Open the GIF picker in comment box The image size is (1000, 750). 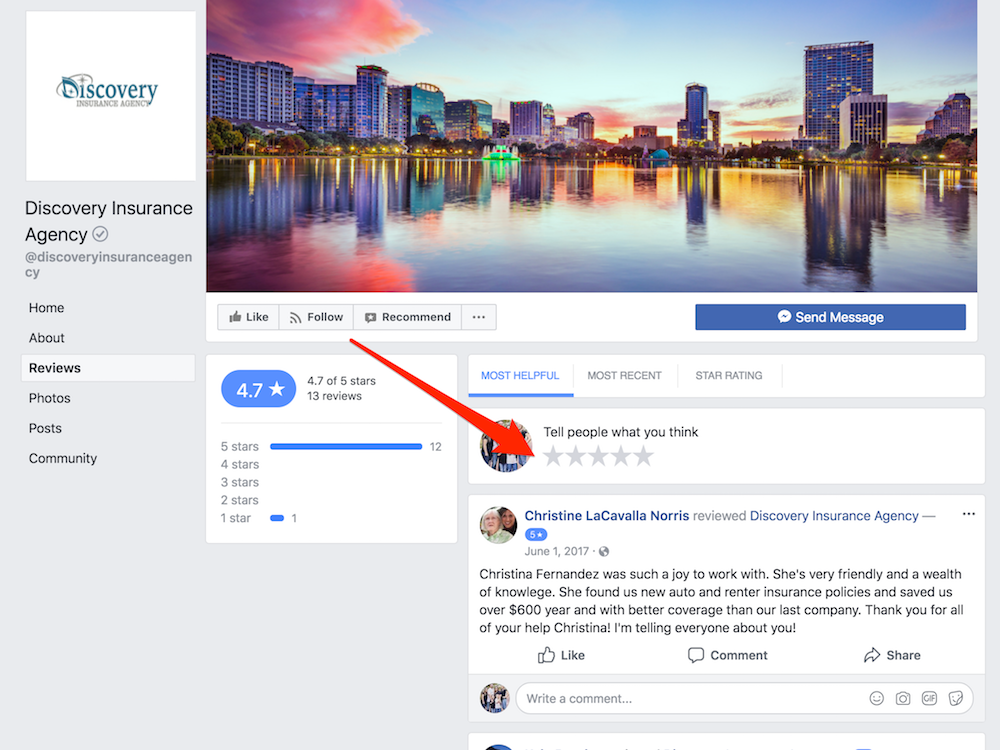(x=929, y=698)
